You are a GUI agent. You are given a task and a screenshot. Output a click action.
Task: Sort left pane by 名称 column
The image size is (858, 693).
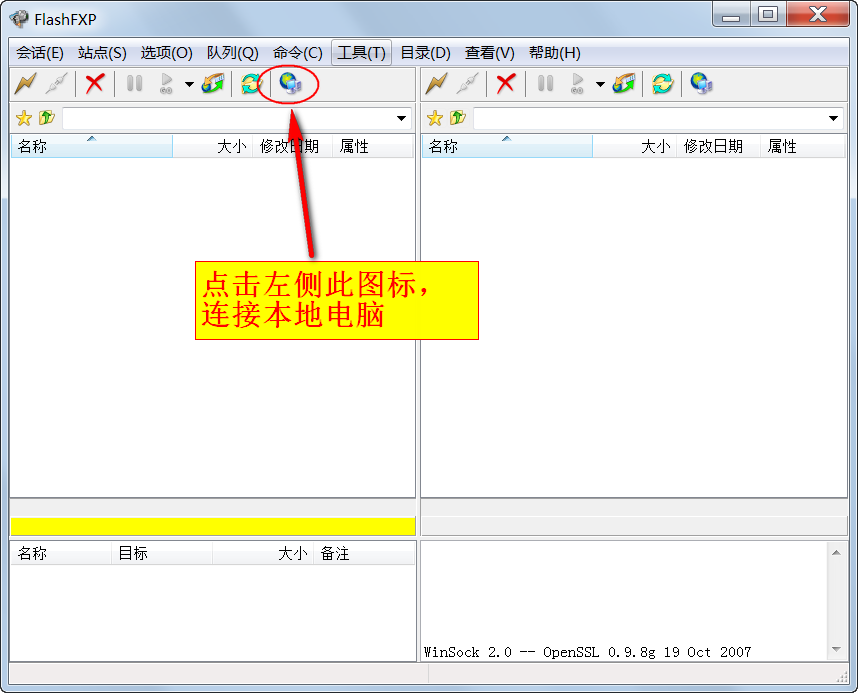click(x=91, y=146)
